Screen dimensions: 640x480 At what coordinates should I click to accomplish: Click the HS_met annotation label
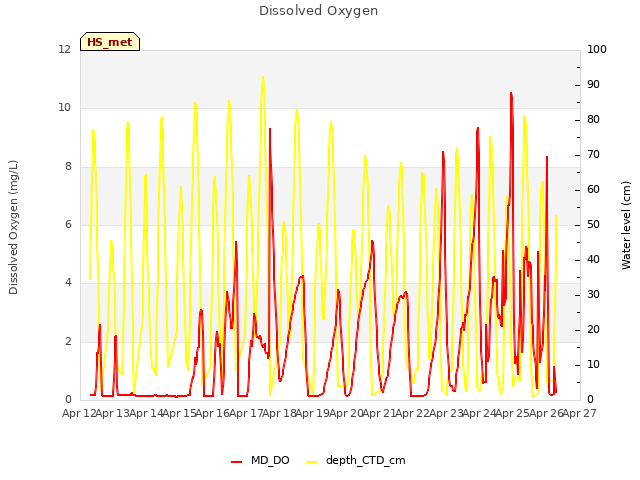tap(110, 42)
